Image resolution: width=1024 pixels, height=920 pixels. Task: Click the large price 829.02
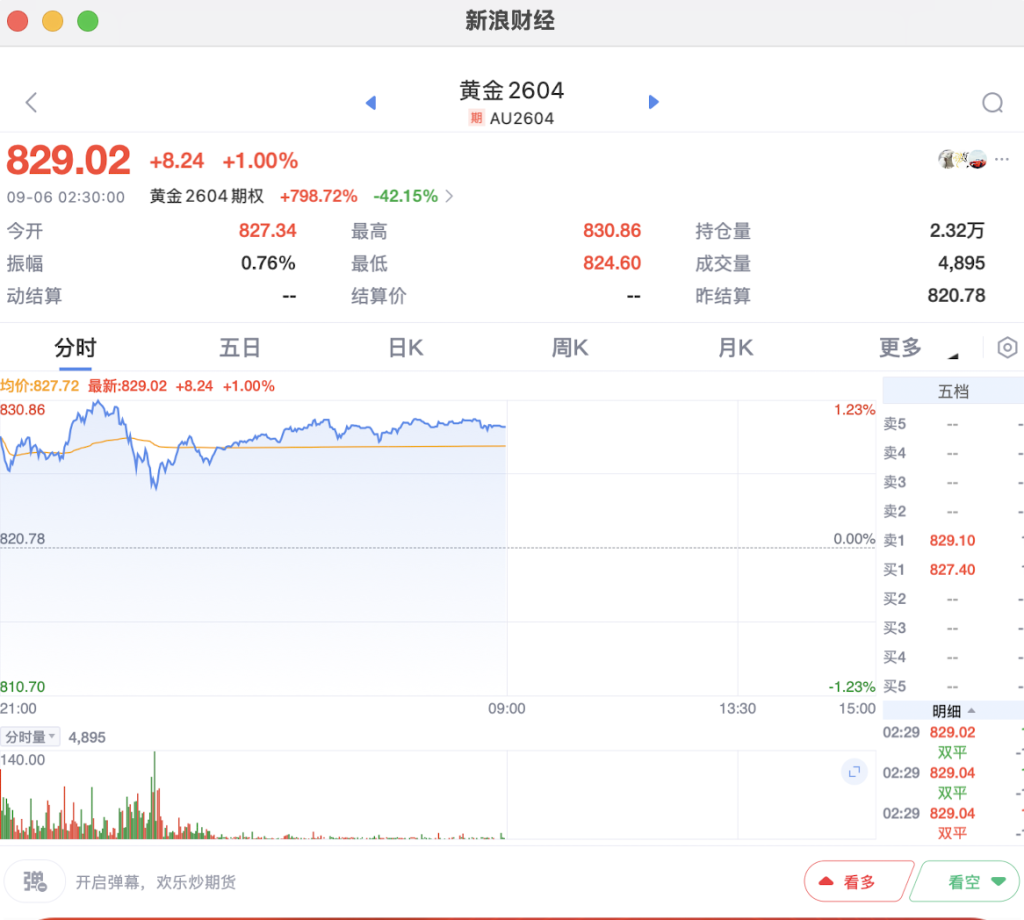(x=69, y=161)
